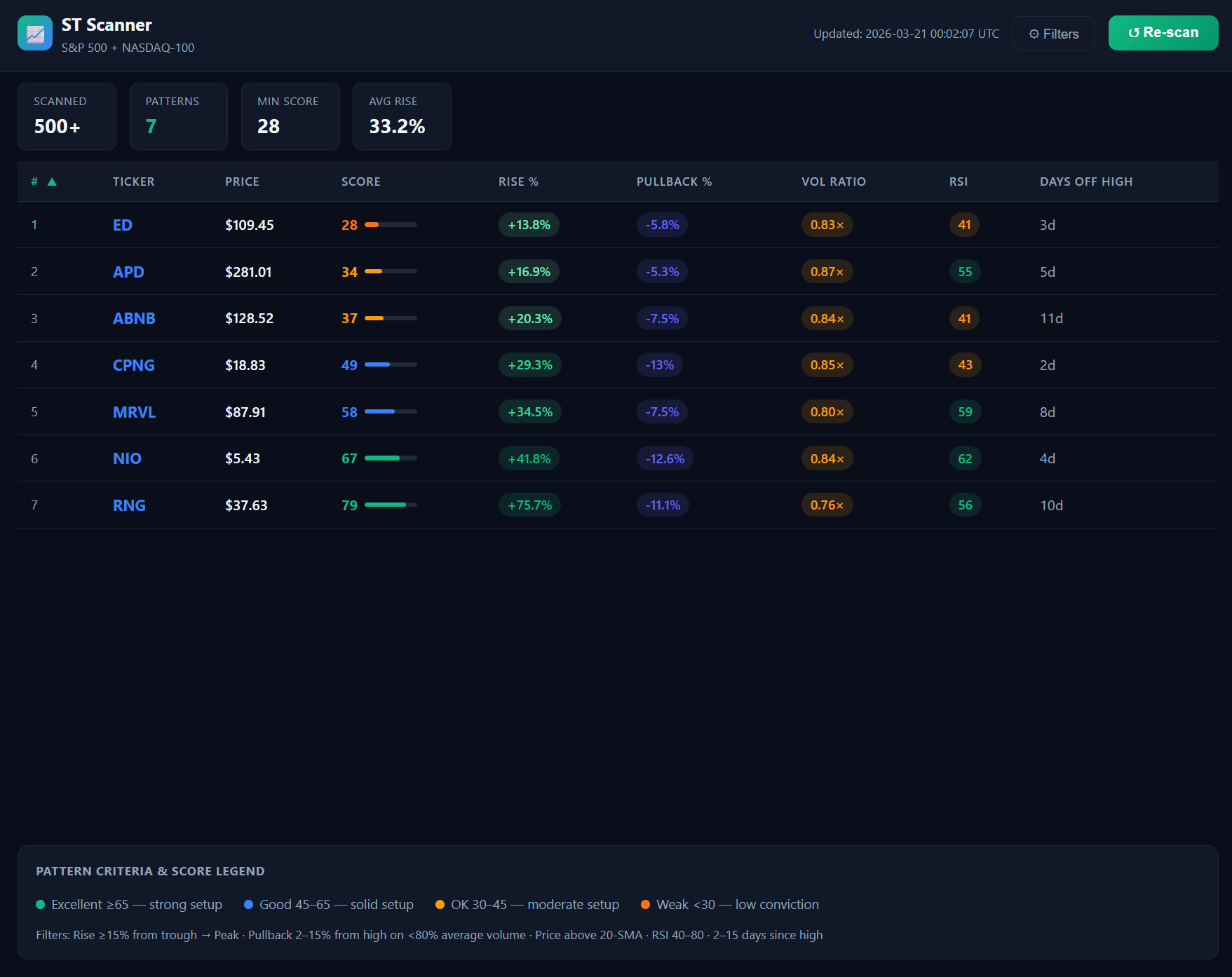Screen dimensions: 1232x977
Task: Click the 11d days off high cell
Action: pyautogui.click(x=1051, y=318)
